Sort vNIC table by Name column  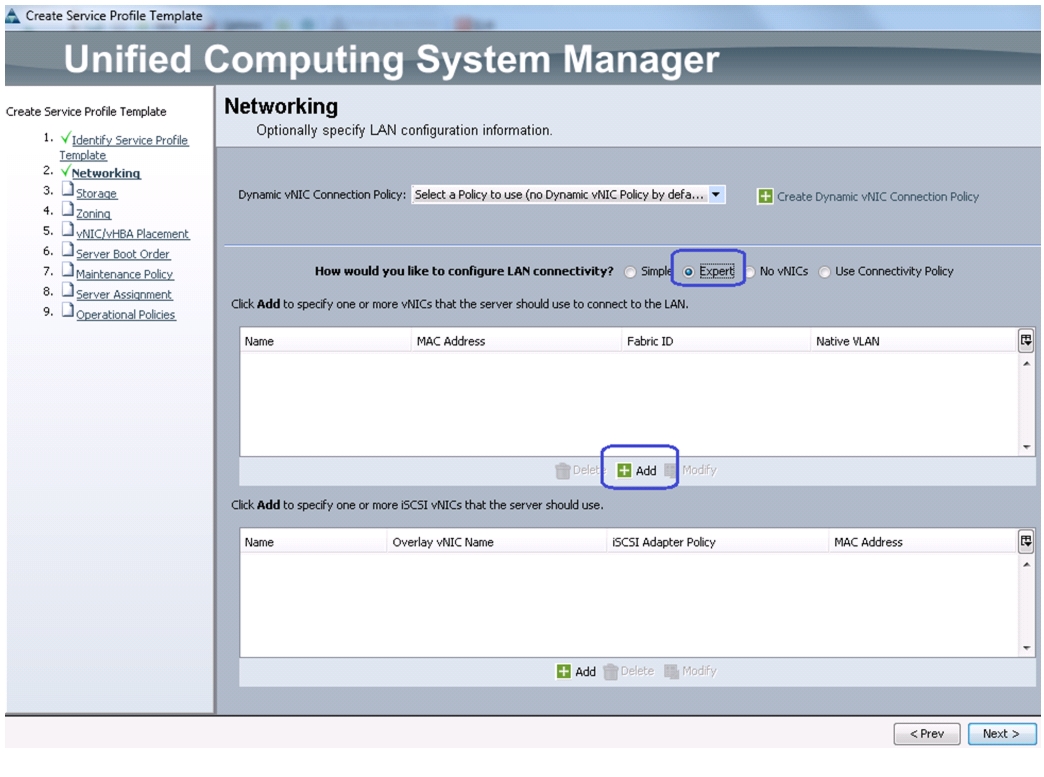[326, 341]
